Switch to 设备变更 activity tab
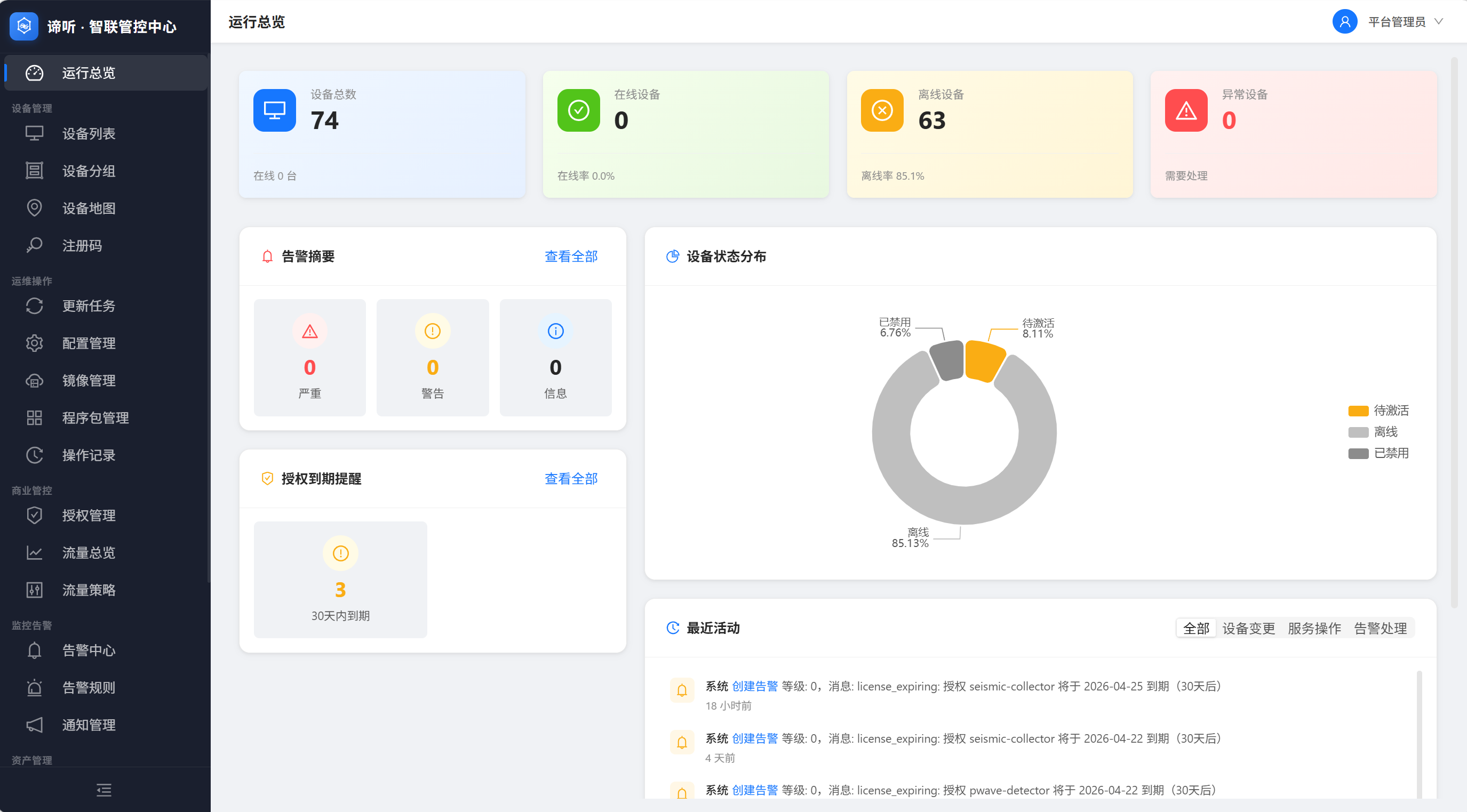The width and height of the screenshot is (1467, 812). pyautogui.click(x=1248, y=628)
